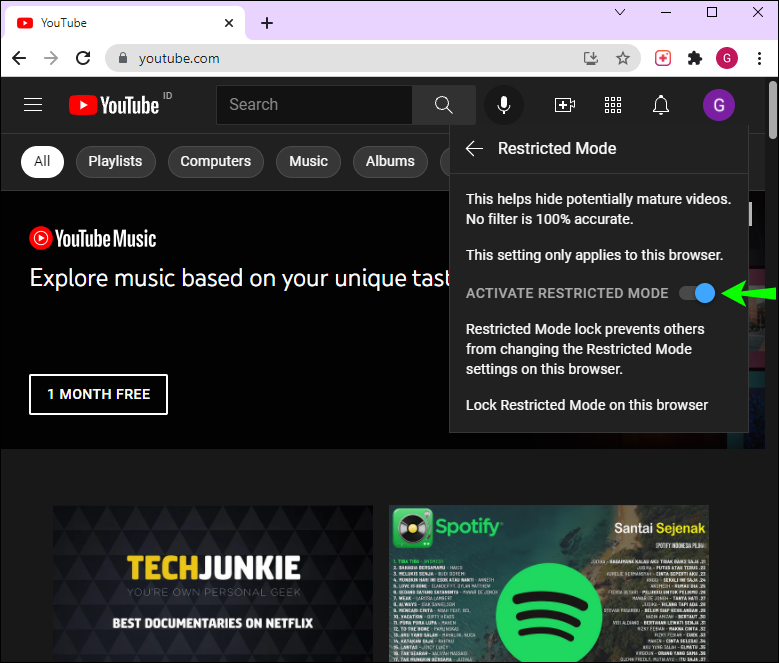The height and width of the screenshot is (663, 779).
Task: Open the Chrome profile avatar G
Action: pos(726,58)
